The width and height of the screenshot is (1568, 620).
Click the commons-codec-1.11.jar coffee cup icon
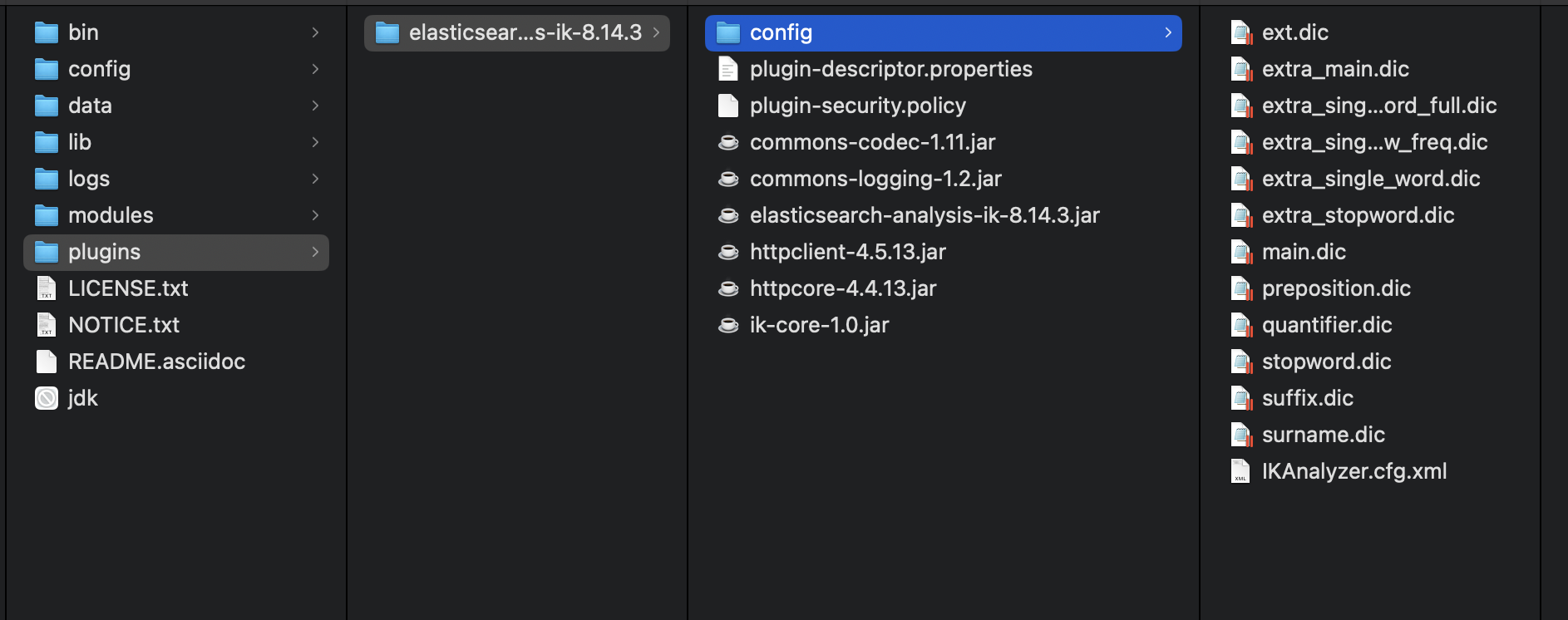click(728, 142)
